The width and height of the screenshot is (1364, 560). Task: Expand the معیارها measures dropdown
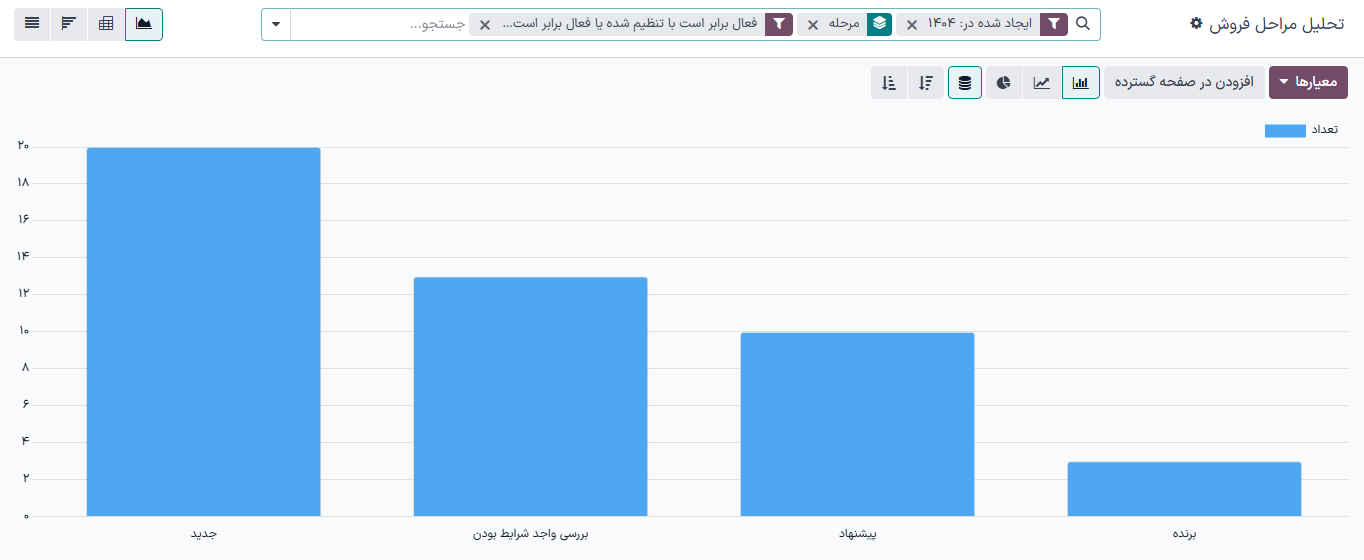pos(1308,83)
